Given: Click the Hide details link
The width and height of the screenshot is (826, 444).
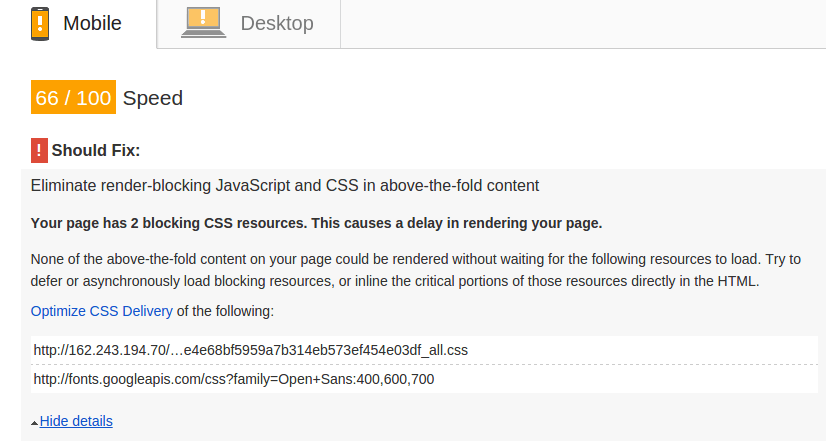Looking at the screenshot, I should tap(76, 421).
